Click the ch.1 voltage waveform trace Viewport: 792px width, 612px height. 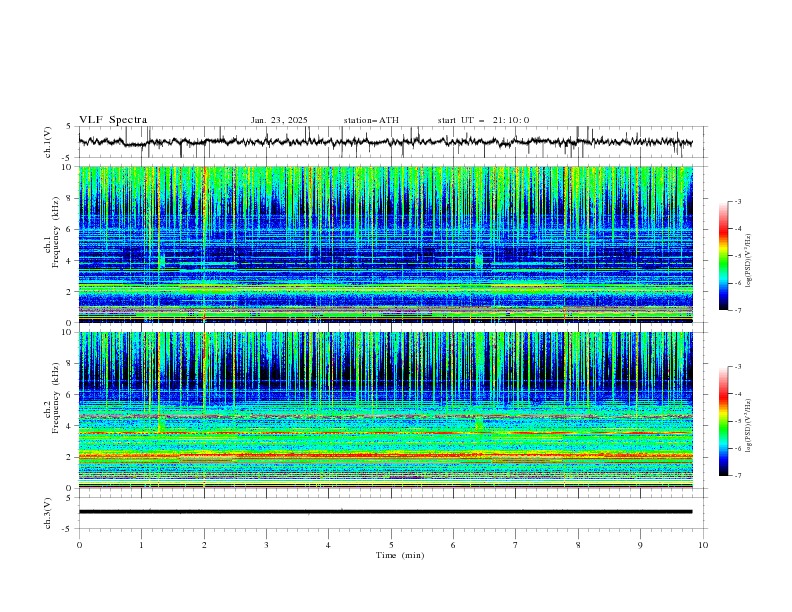(x=385, y=142)
